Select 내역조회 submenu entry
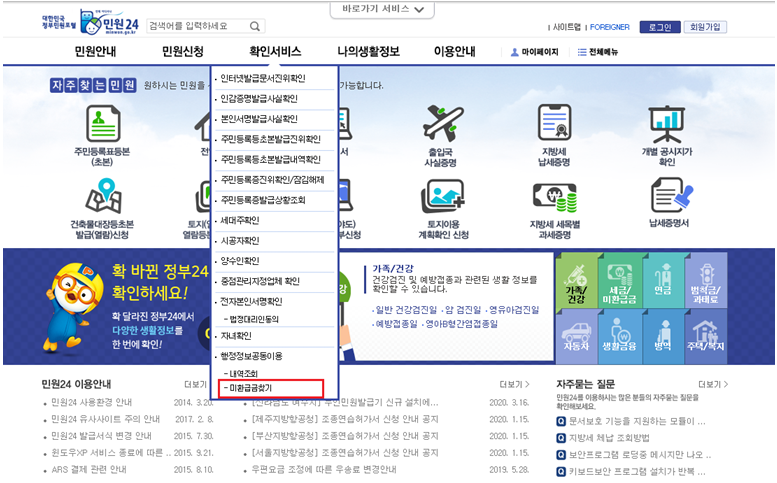The height and width of the screenshot is (483, 777). click(x=241, y=374)
